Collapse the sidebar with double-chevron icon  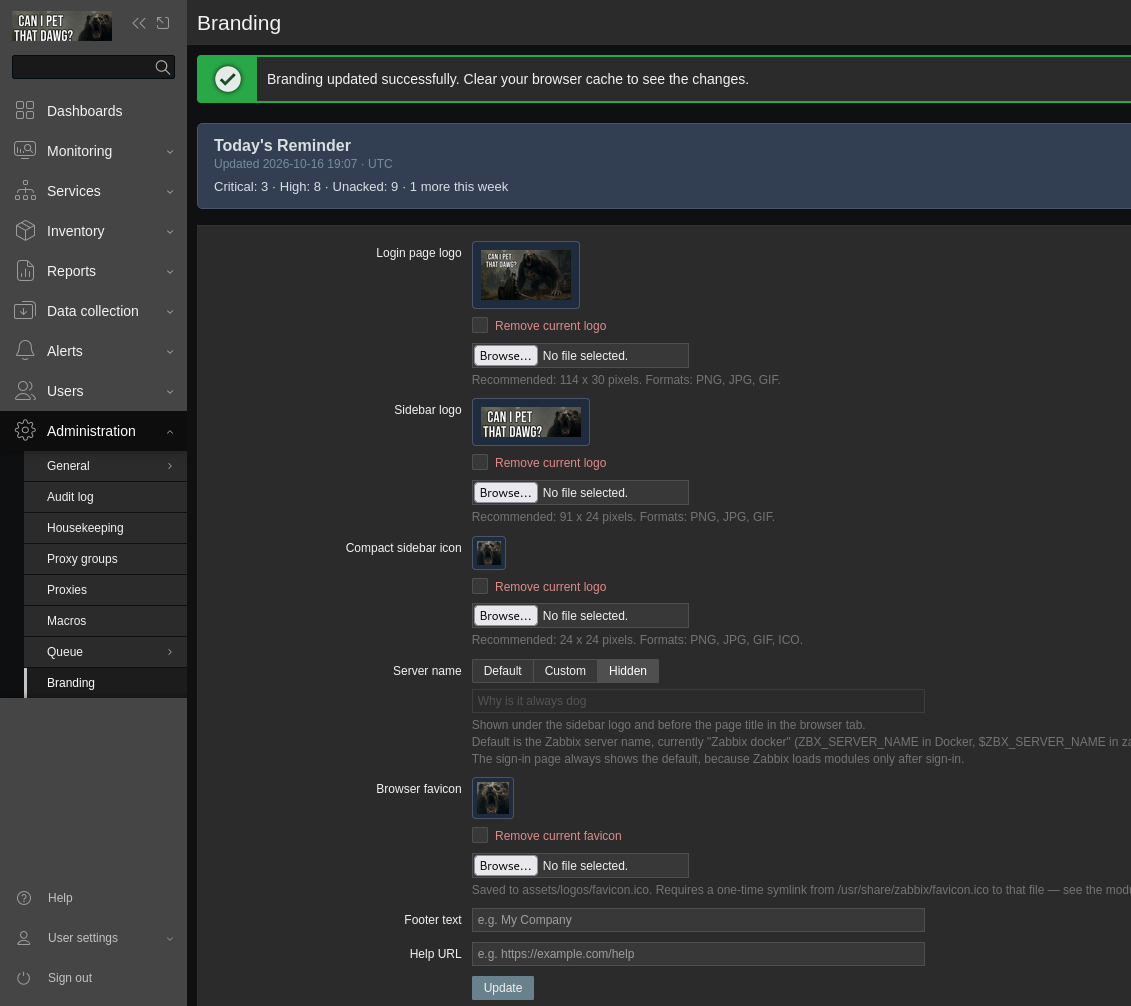click(139, 23)
